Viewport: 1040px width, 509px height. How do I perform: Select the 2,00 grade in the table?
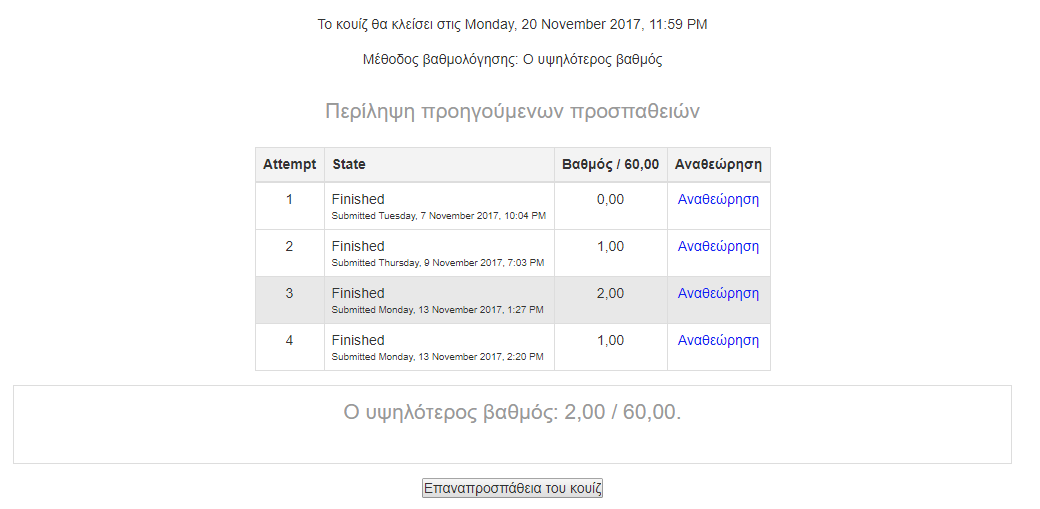[x=610, y=293]
